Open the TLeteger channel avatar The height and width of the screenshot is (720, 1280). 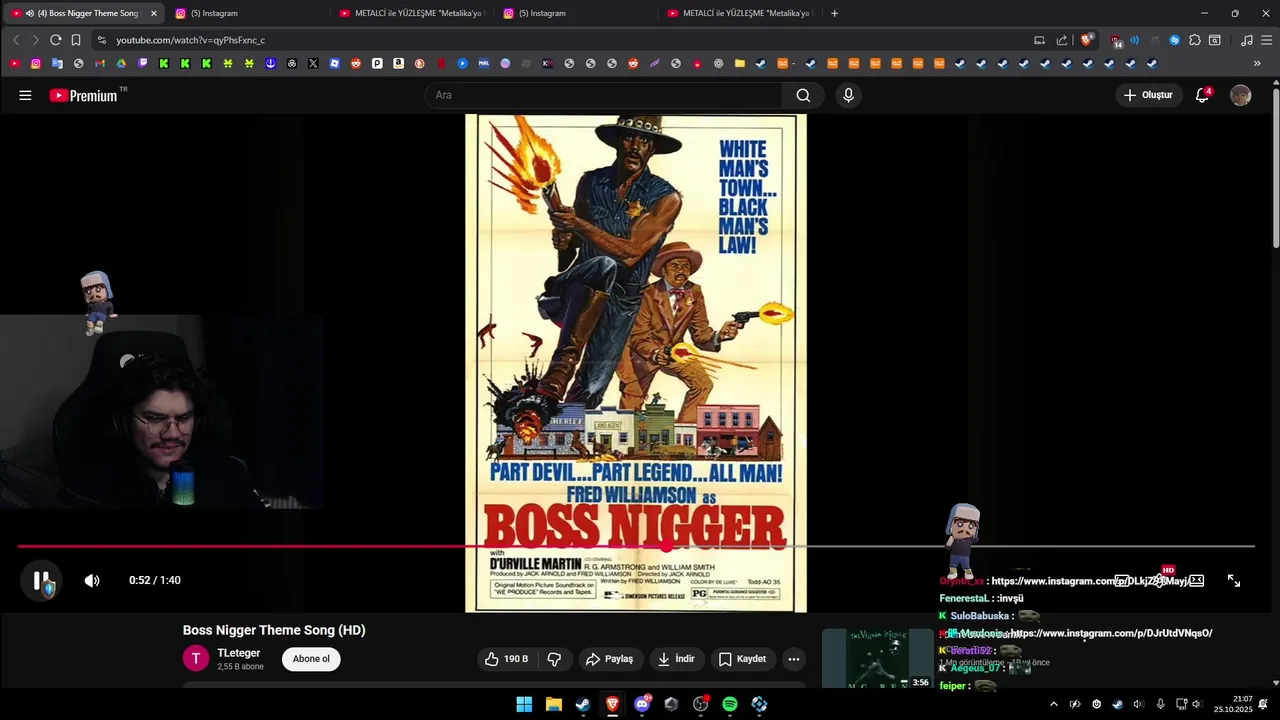[x=196, y=658]
